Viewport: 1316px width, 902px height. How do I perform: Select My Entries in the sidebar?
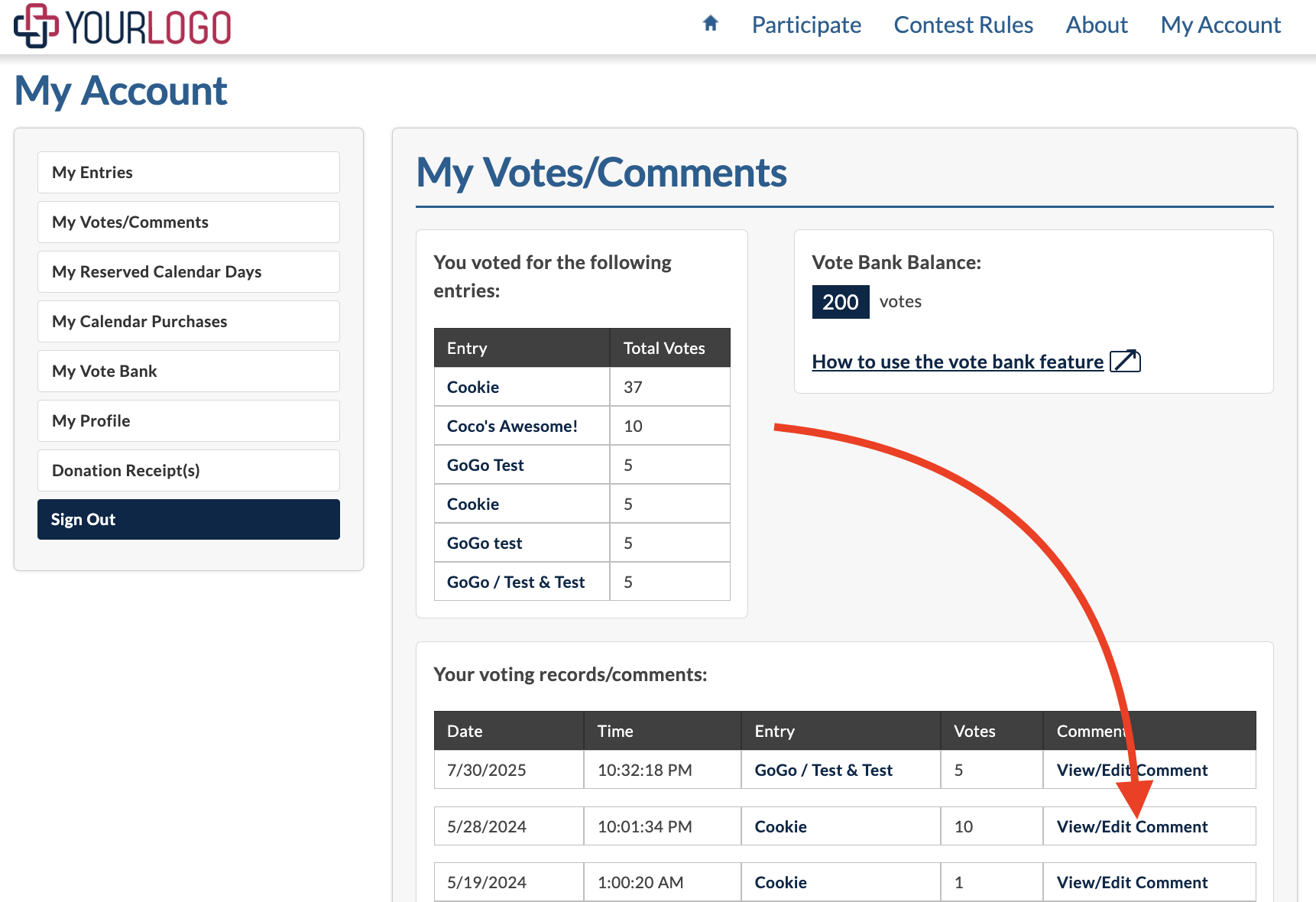pyautogui.click(x=188, y=173)
